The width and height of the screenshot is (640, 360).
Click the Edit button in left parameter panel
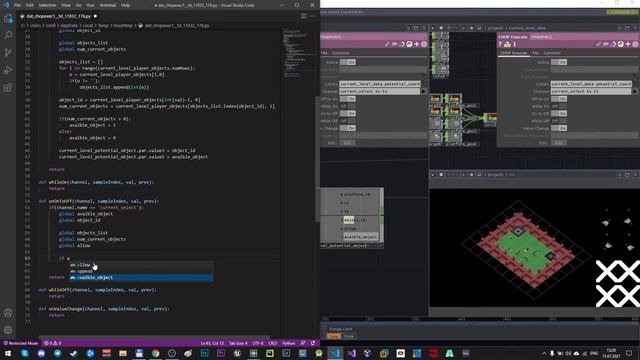[347, 143]
